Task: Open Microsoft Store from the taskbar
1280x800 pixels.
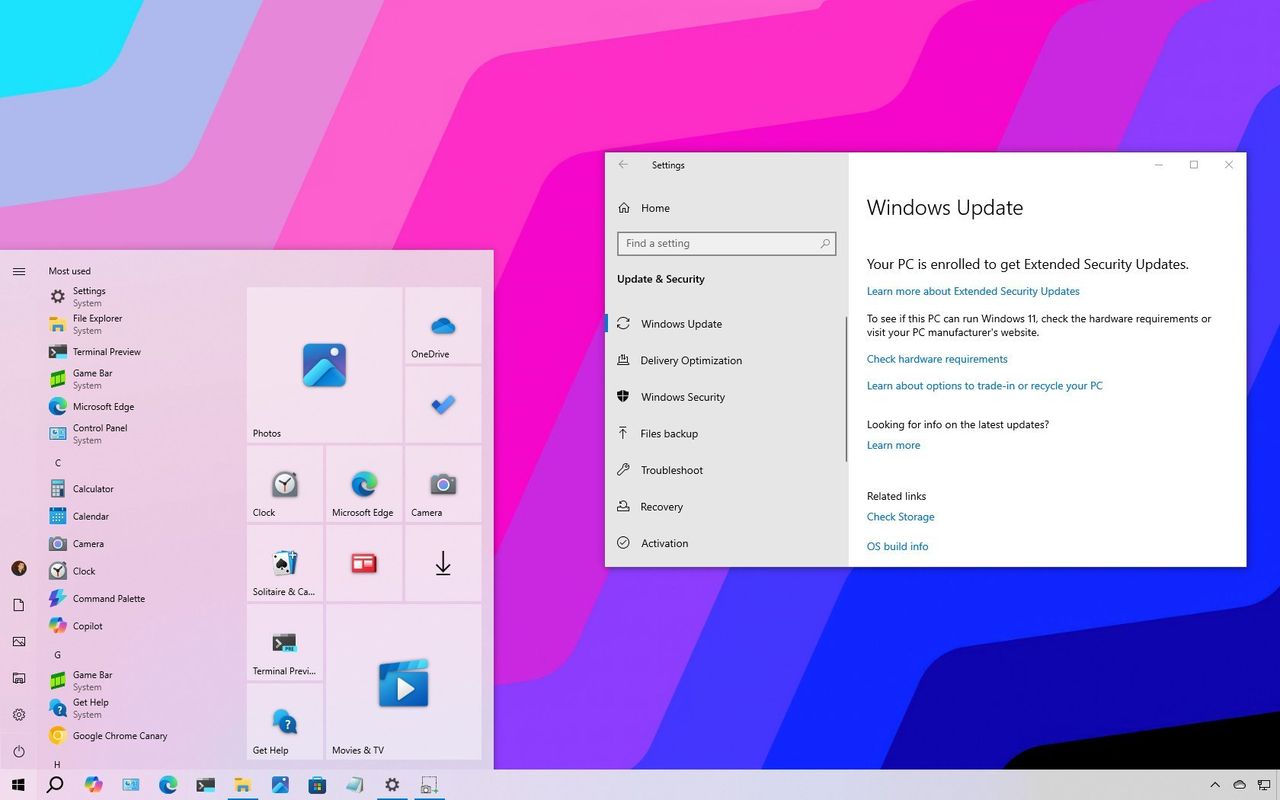Action: point(317,785)
